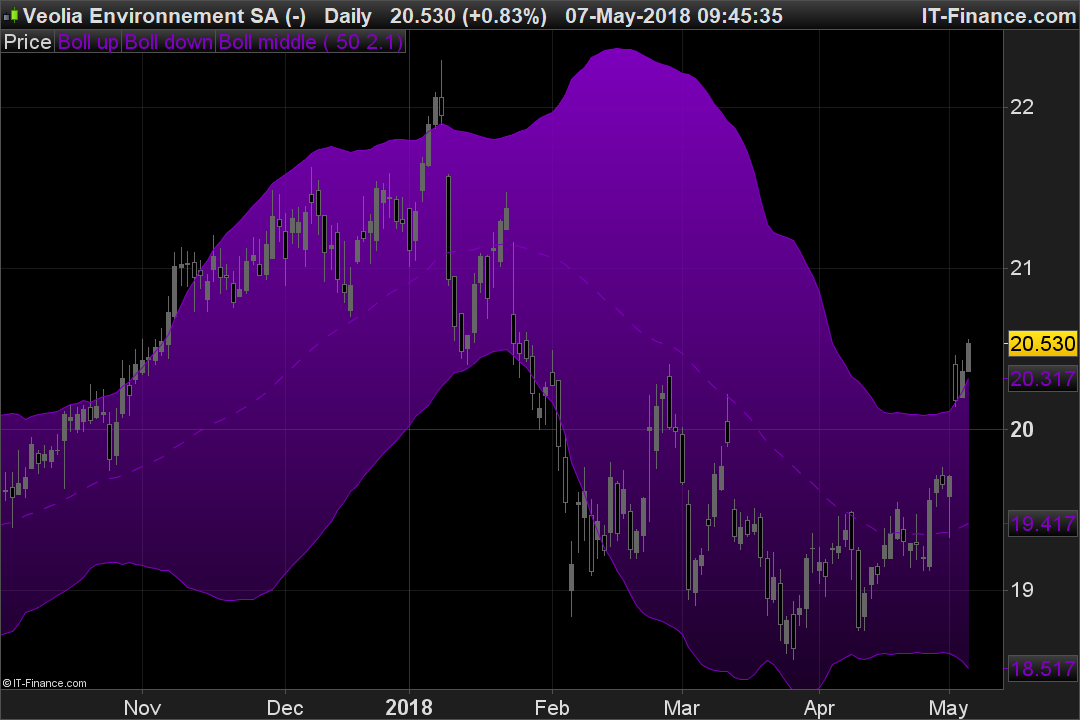This screenshot has height=720, width=1080.
Task: Click the Veolia Environnement SA (-) title
Action: point(165,15)
